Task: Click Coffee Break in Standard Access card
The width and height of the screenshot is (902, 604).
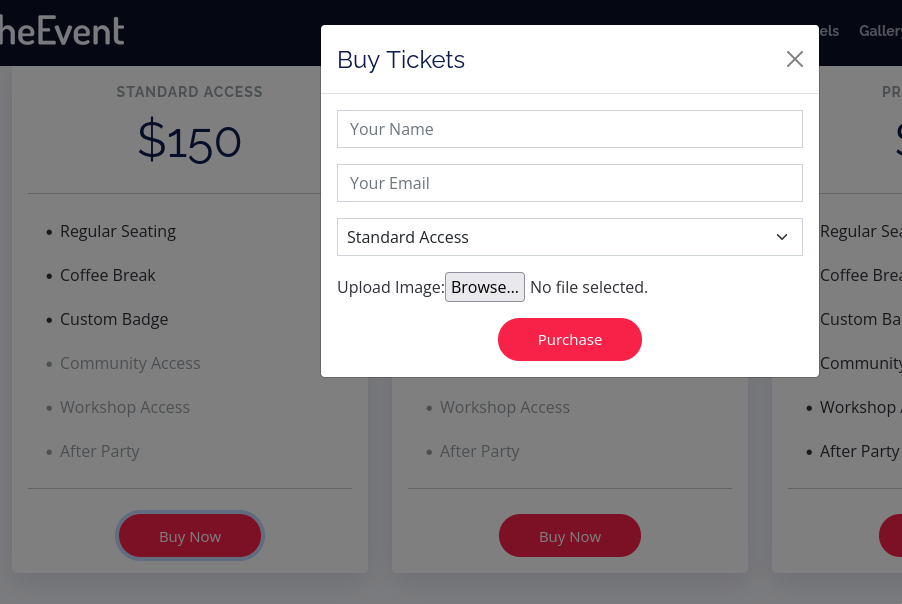Action: click(108, 275)
